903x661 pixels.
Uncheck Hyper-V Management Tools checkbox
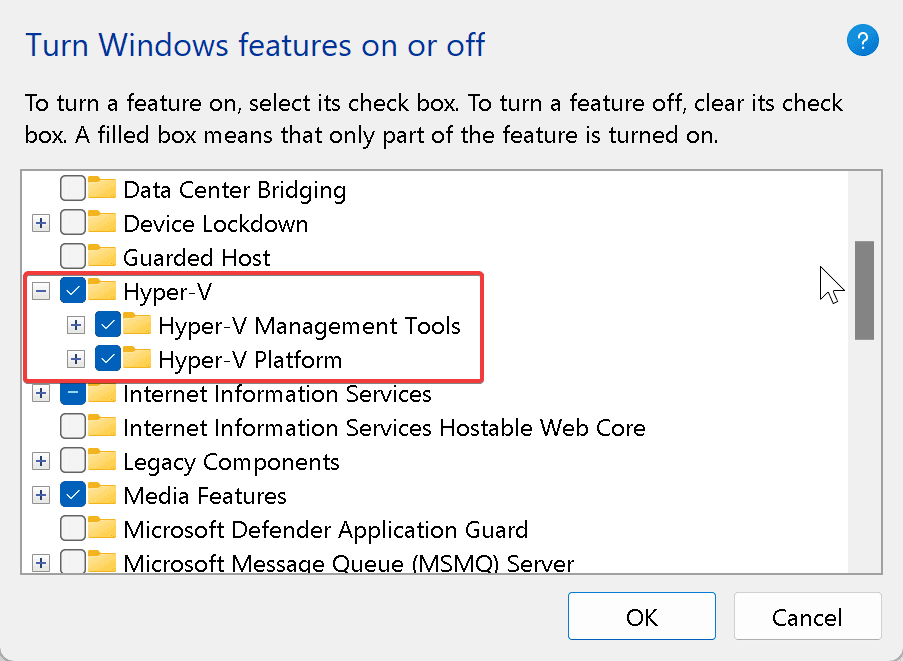(108, 324)
